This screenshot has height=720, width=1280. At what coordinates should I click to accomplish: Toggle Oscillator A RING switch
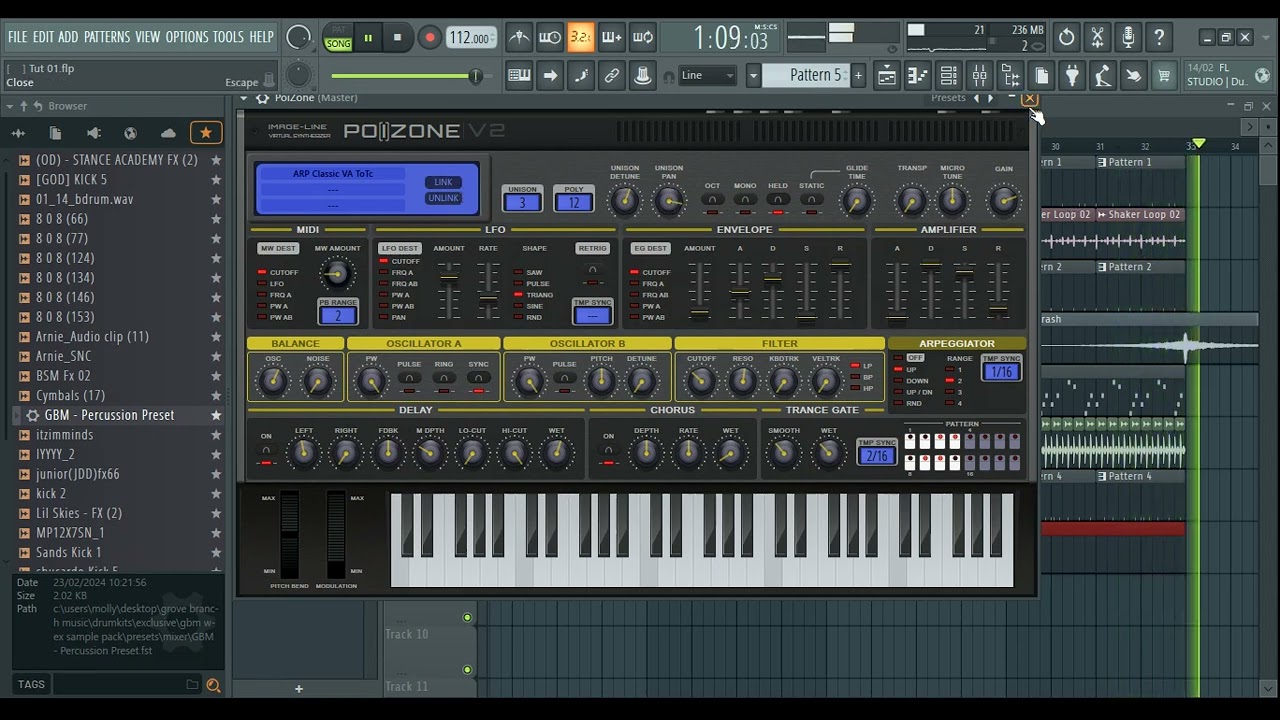(x=444, y=379)
